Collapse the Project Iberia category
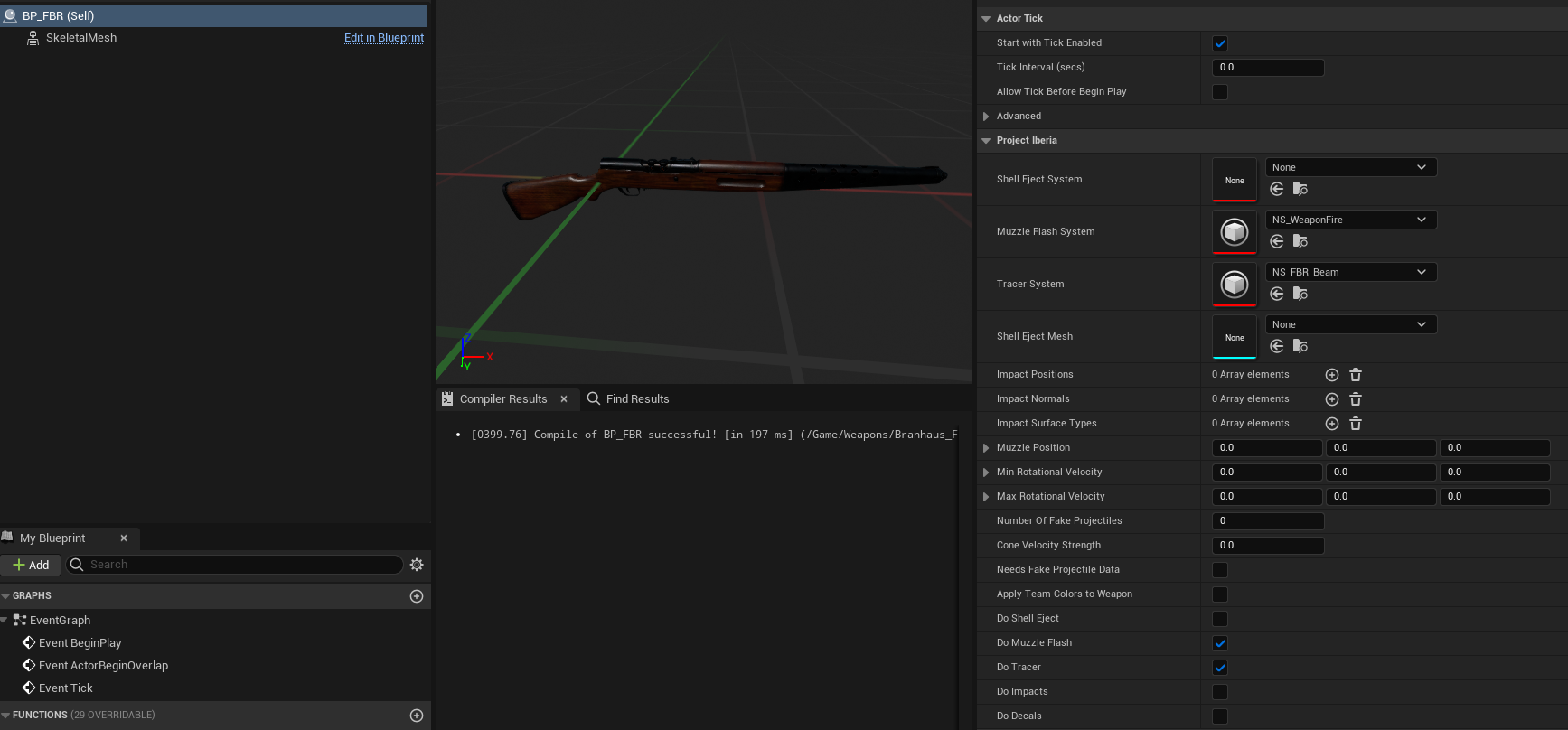This screenshot has width=1568, height=730. click(986, 141)
